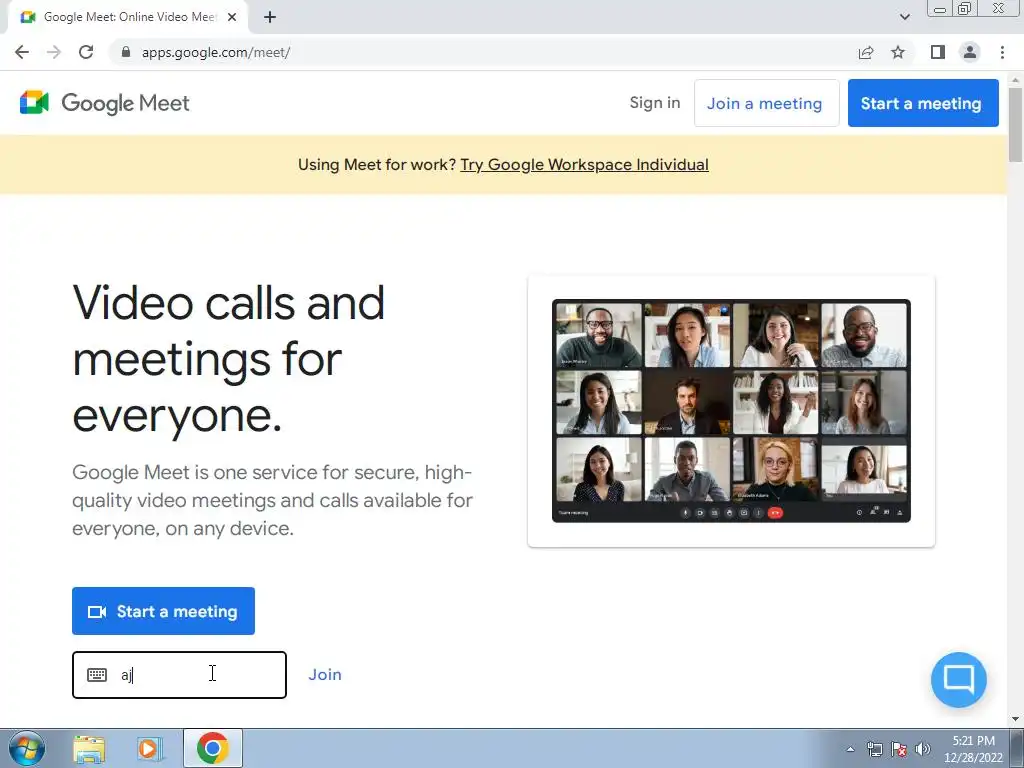Open the browser side panel icon

[938, 52]
